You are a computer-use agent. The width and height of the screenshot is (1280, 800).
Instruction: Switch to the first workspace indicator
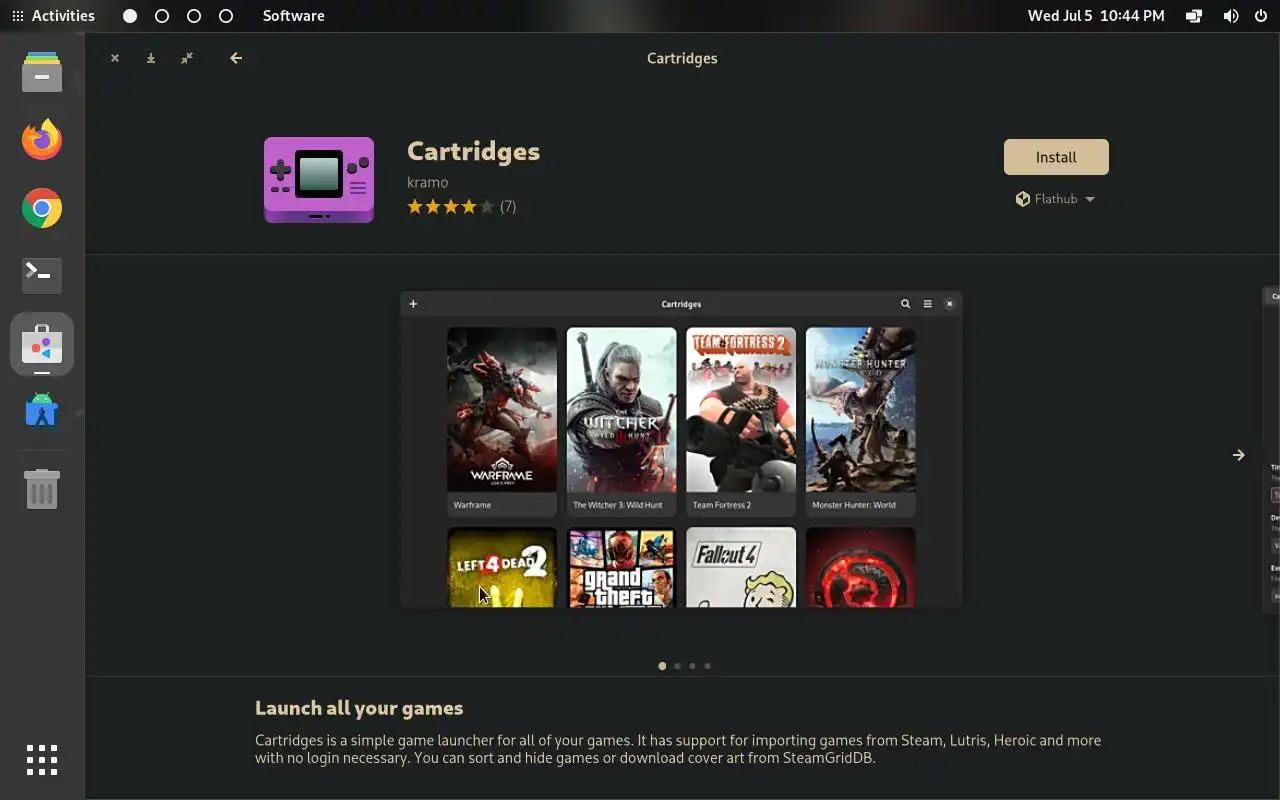click(130, 16)
